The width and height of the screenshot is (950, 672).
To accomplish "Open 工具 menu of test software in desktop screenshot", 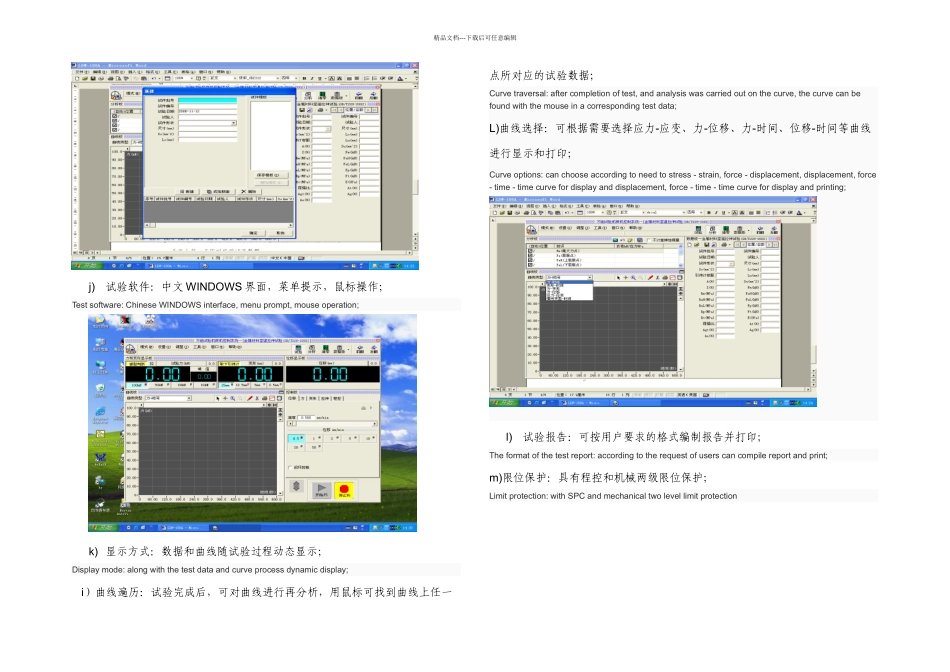I will coord(200,347).
